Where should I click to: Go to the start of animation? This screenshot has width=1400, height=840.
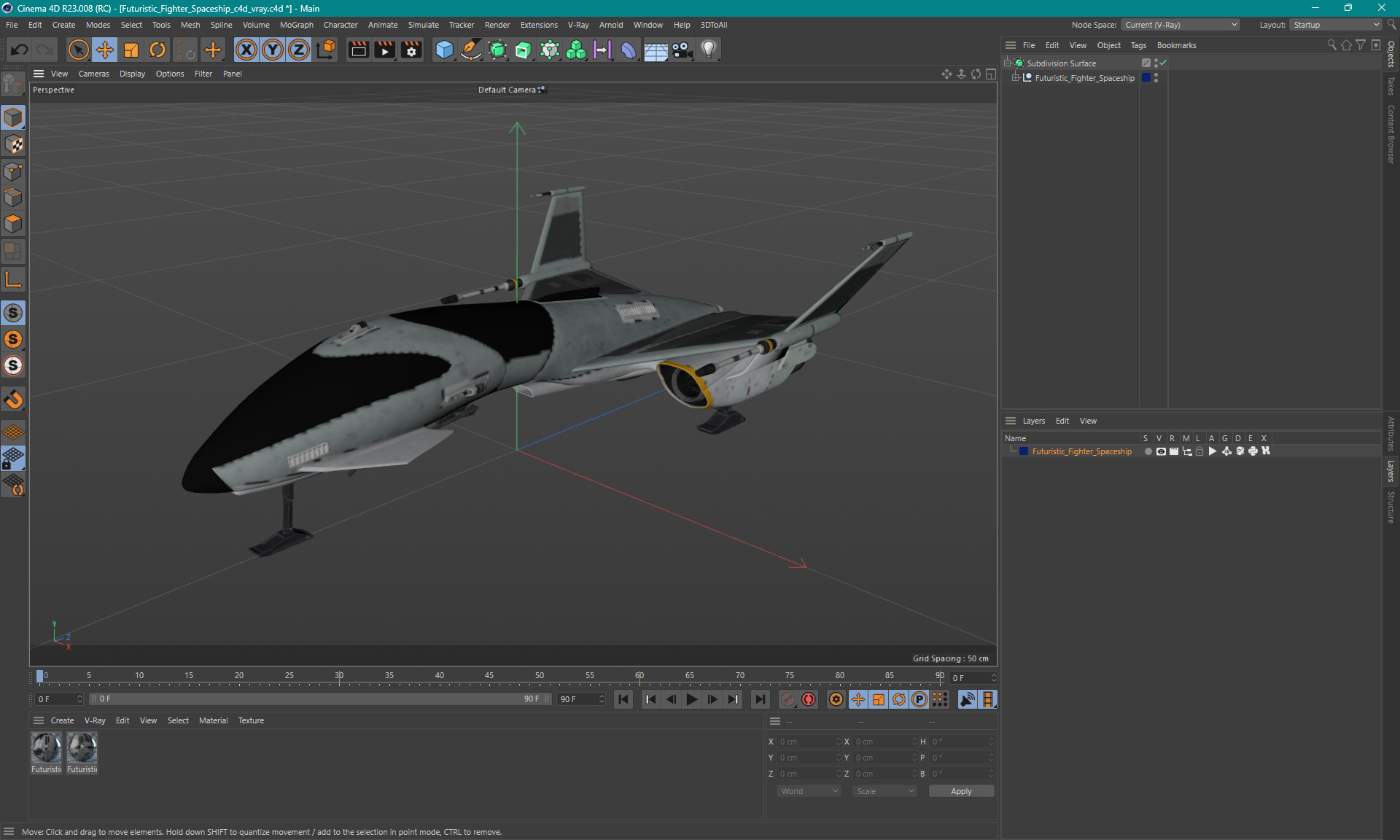coord(623,699)
